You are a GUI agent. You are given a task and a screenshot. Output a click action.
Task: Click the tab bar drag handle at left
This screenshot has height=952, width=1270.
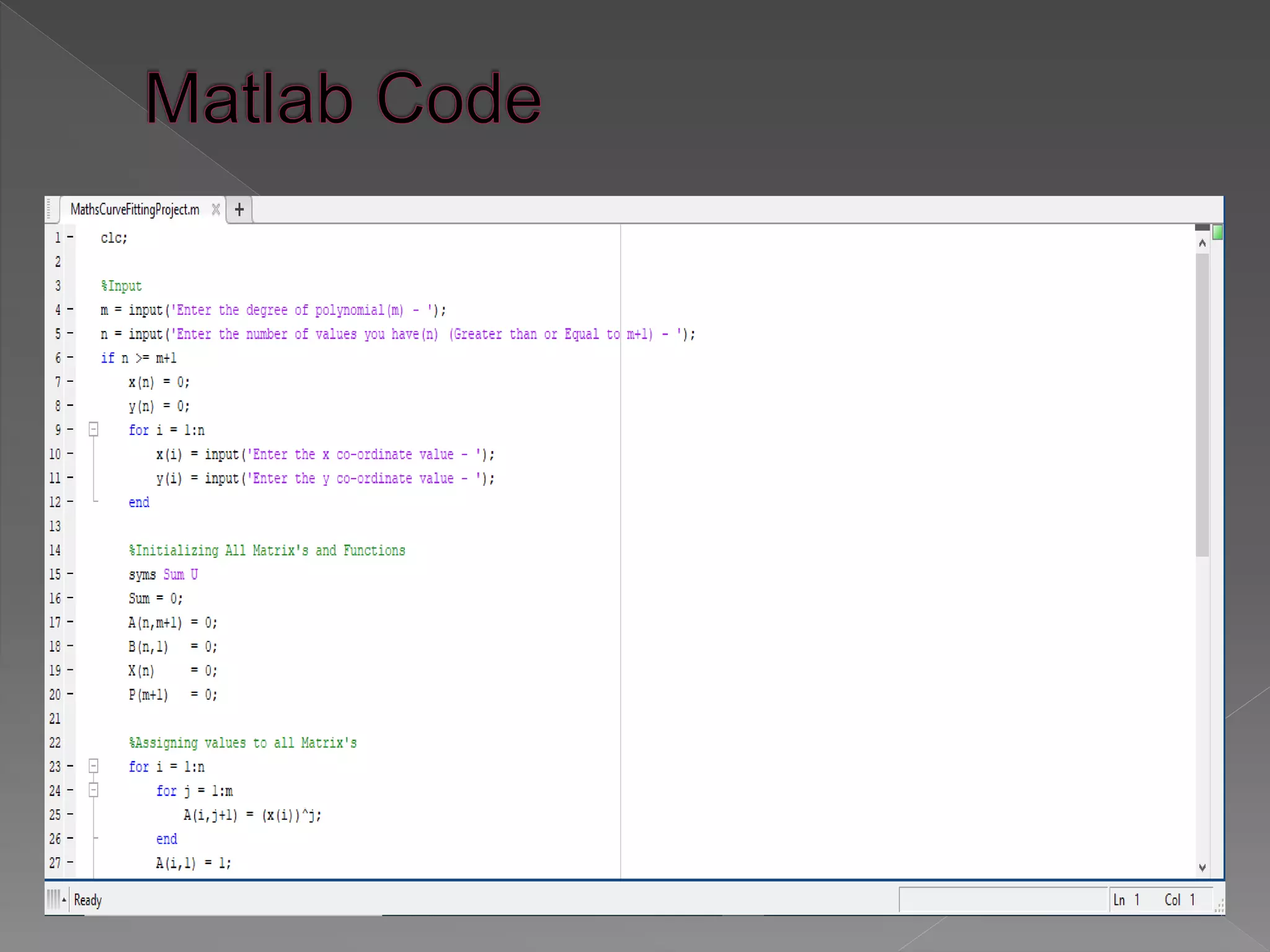[50, 209]
